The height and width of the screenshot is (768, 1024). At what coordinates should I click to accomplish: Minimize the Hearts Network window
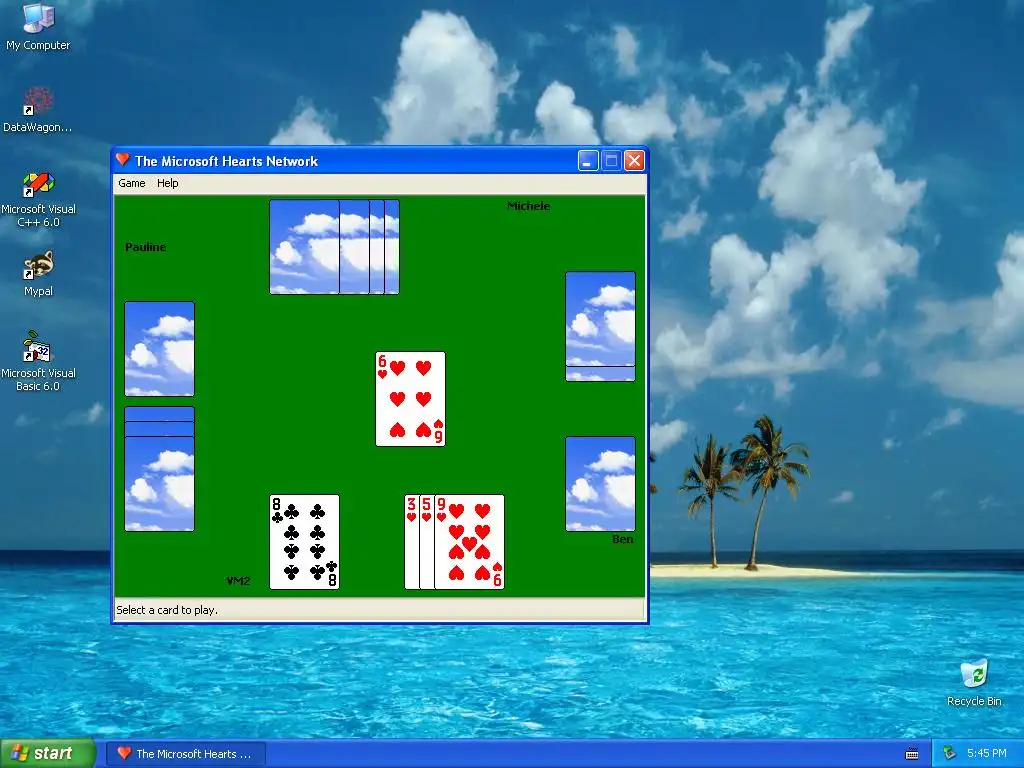pos(588,161)
